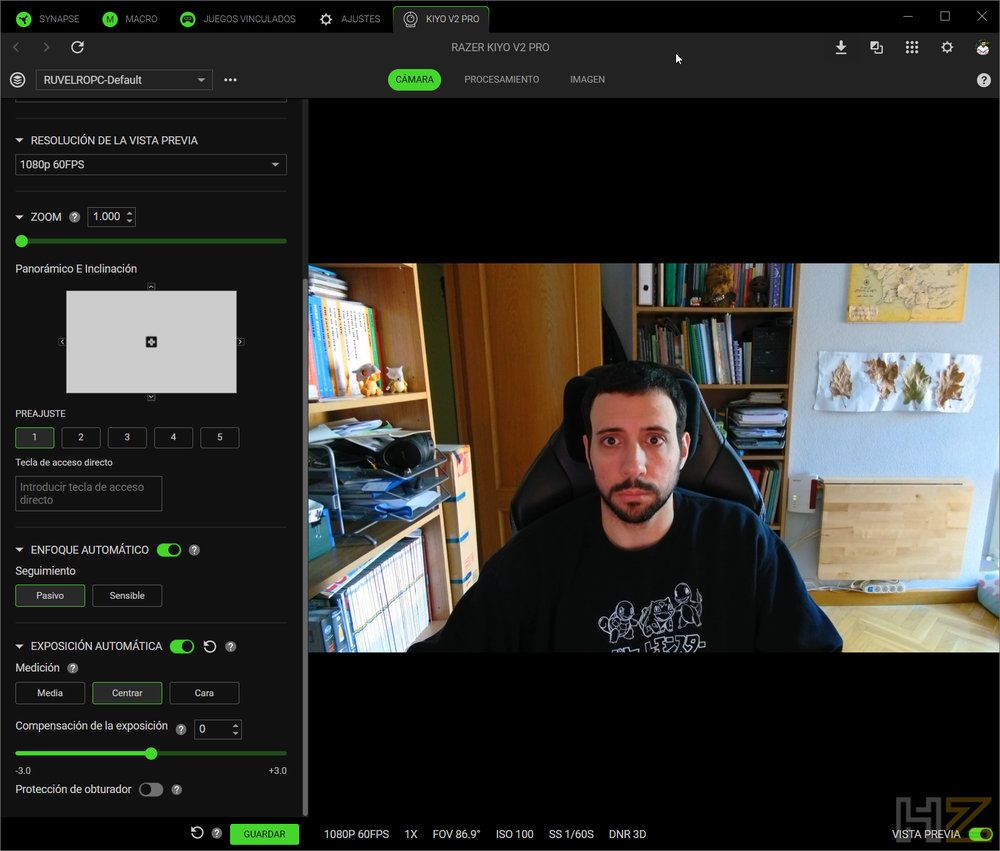Click the exposure compensation stepper arrows

(236, 729)
